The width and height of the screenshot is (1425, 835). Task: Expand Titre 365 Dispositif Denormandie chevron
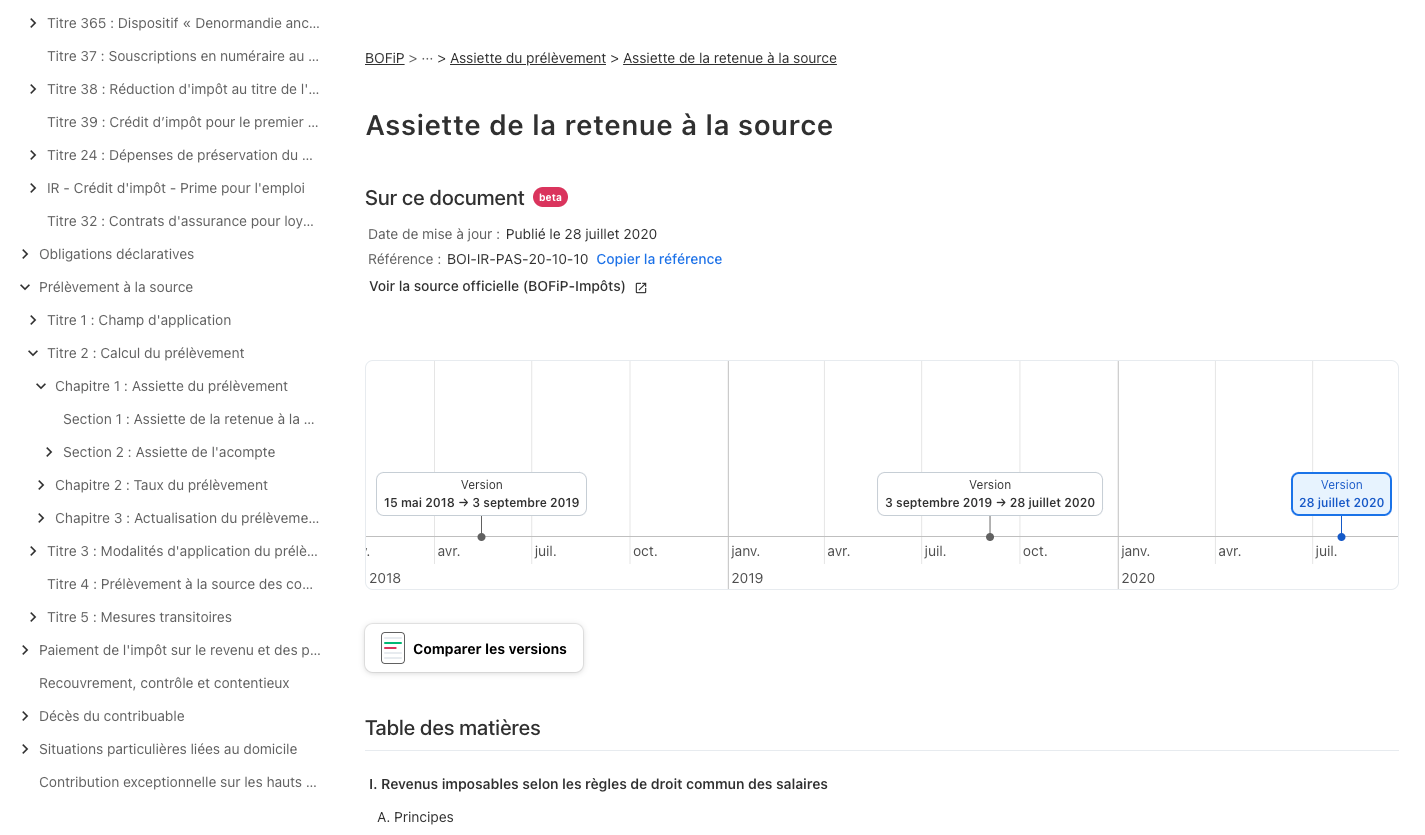point(33,23)
